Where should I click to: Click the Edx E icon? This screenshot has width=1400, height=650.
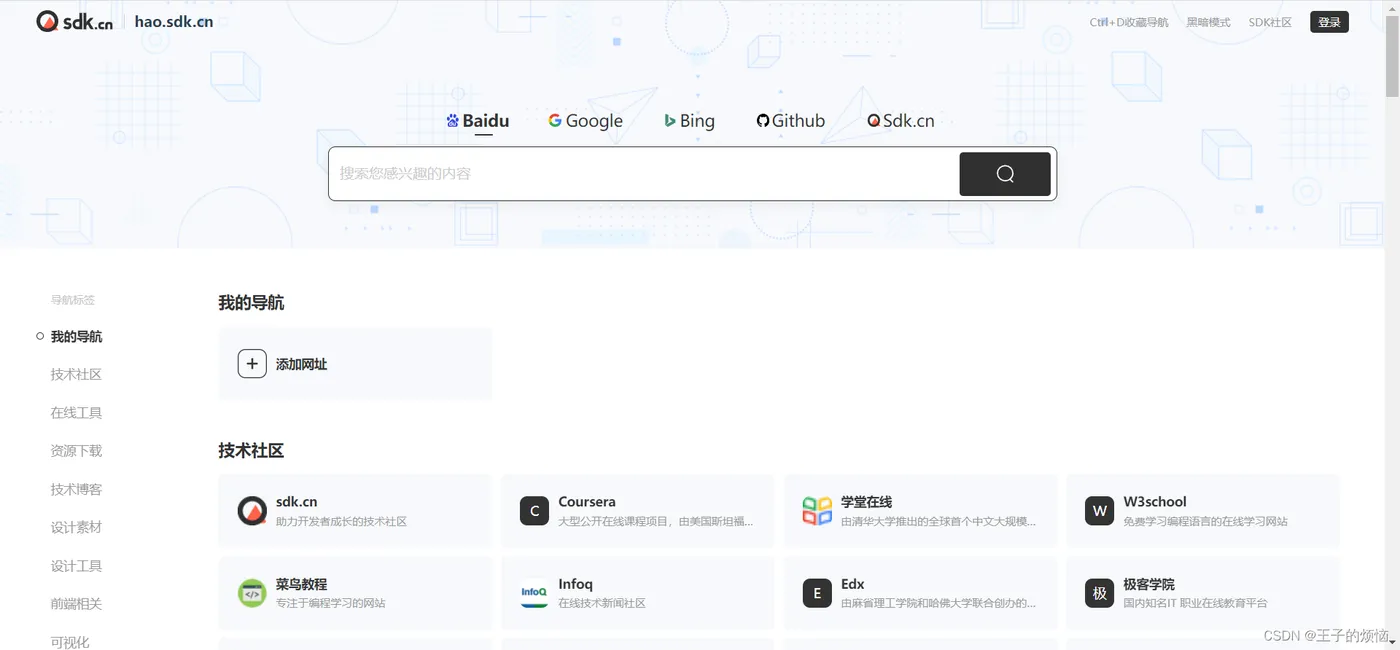tap(817, 593)
